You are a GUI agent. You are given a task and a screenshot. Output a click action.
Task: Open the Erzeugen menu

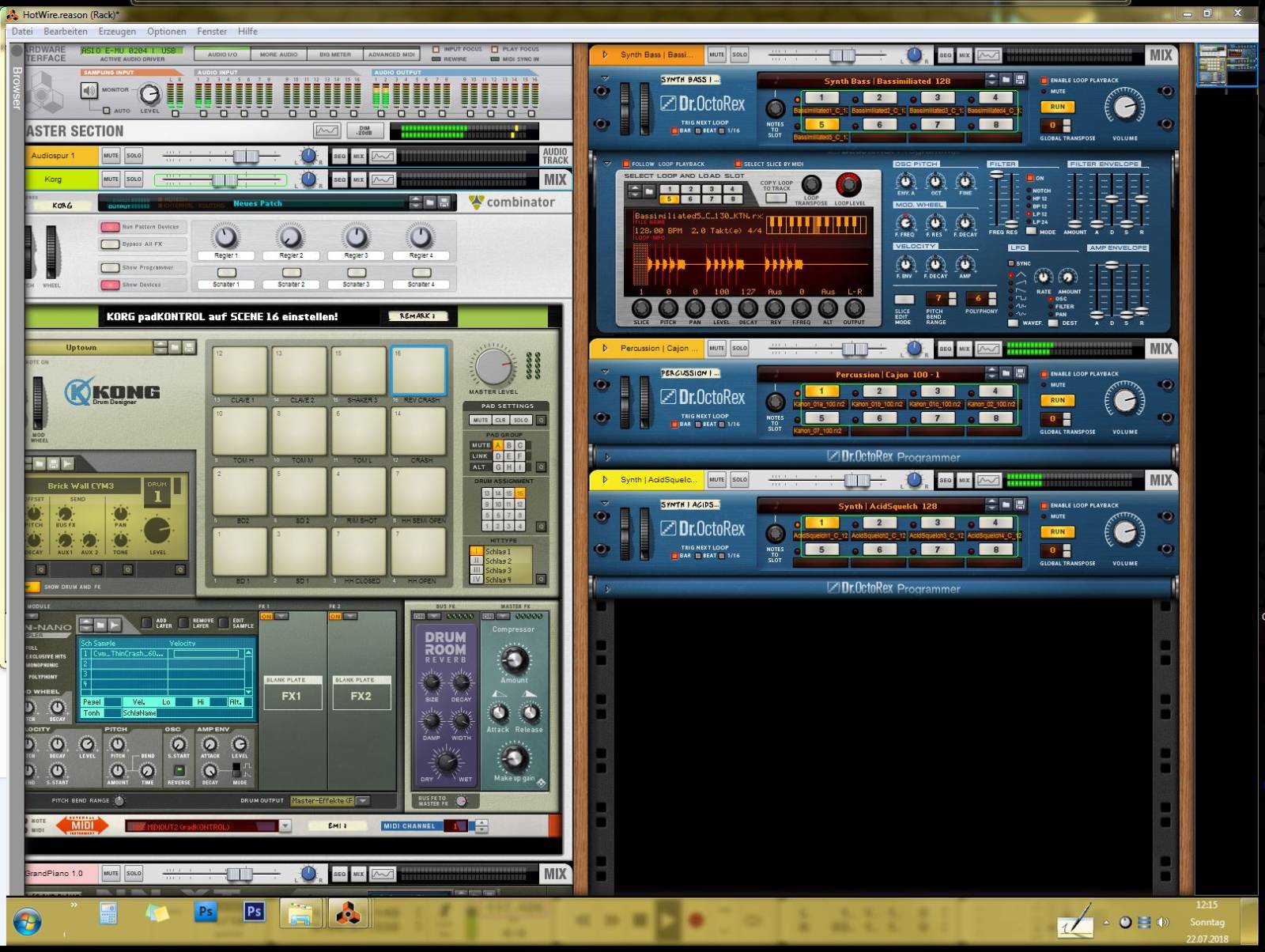pos(117,32)
